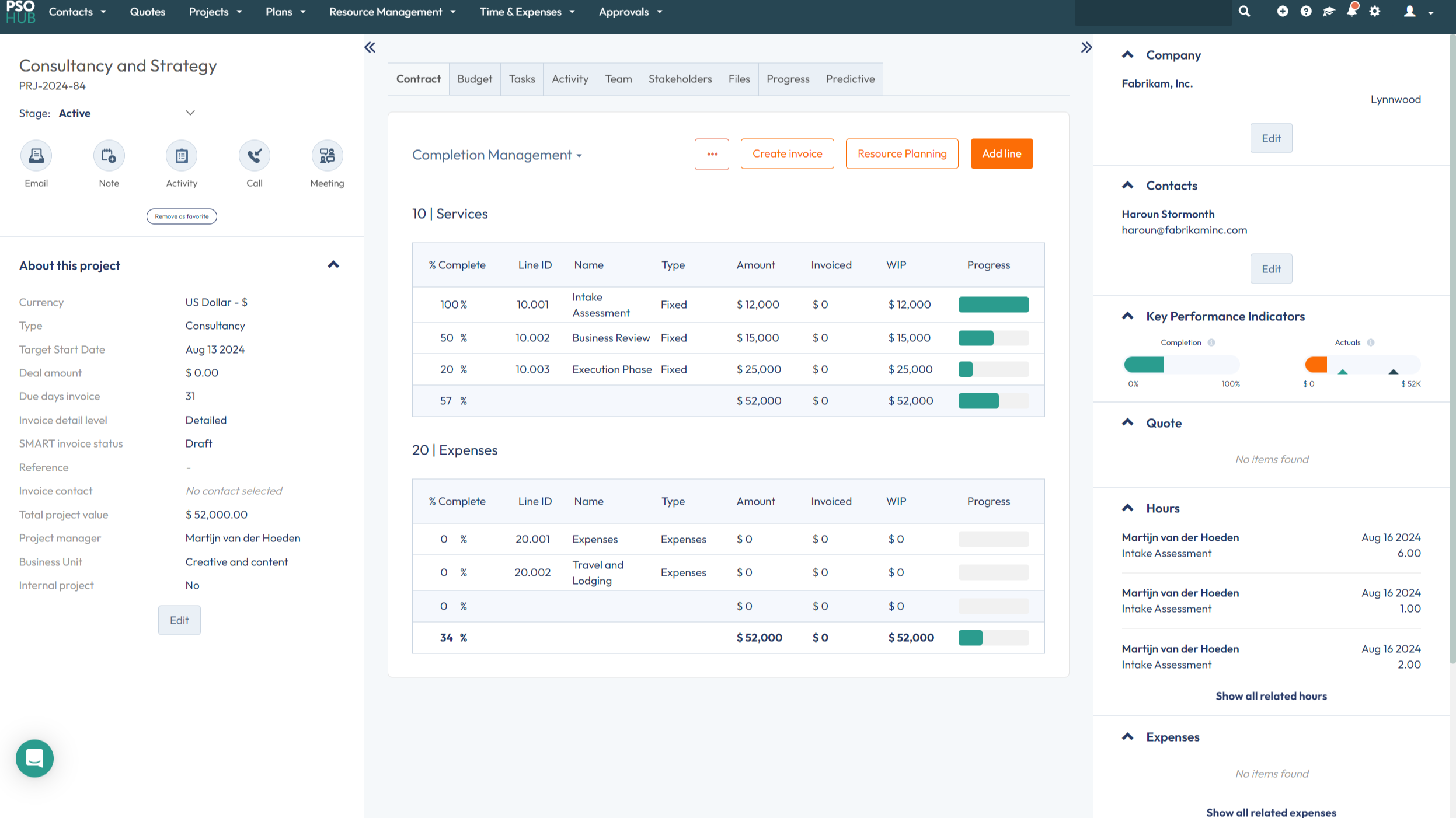Click the Create invoice button
The height and width of the screenshot is (818, 1456).
787,153
